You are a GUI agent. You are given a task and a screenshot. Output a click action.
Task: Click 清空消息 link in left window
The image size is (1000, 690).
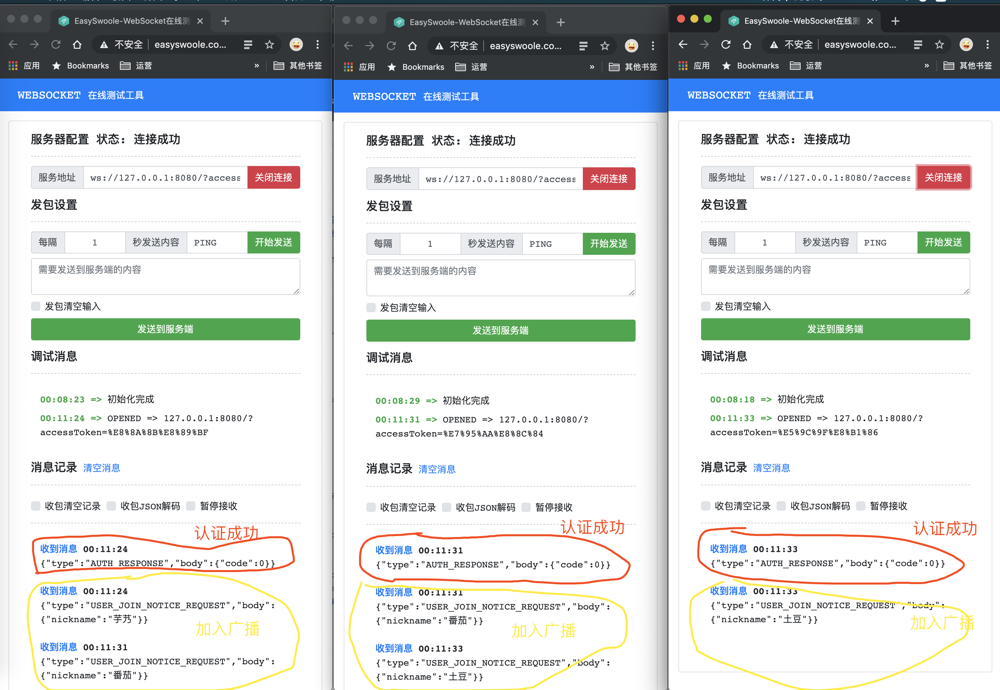[x=101, y=468]
